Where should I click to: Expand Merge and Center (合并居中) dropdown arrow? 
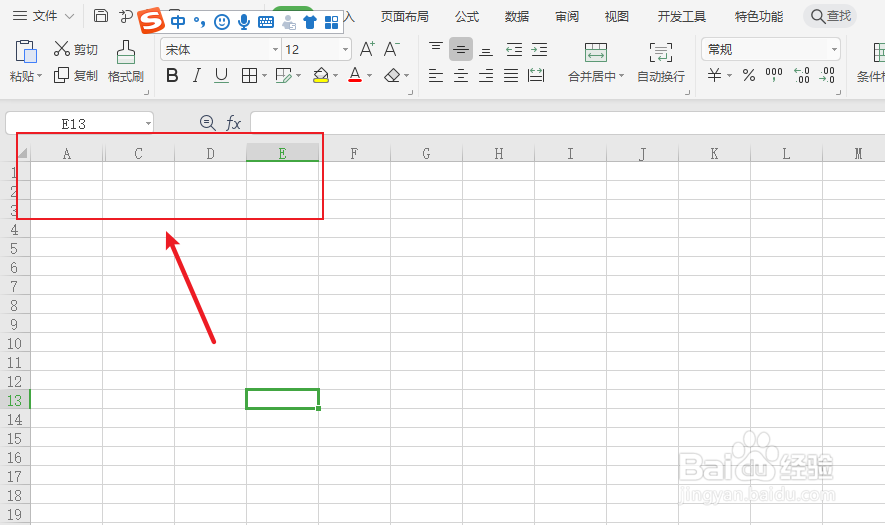tap(621, 76)
